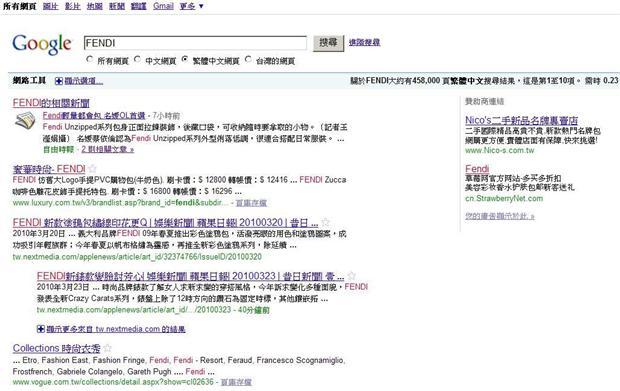
Task: Star the FENDI 新款塗鴉包 result
Action: [x=325, y=222]
